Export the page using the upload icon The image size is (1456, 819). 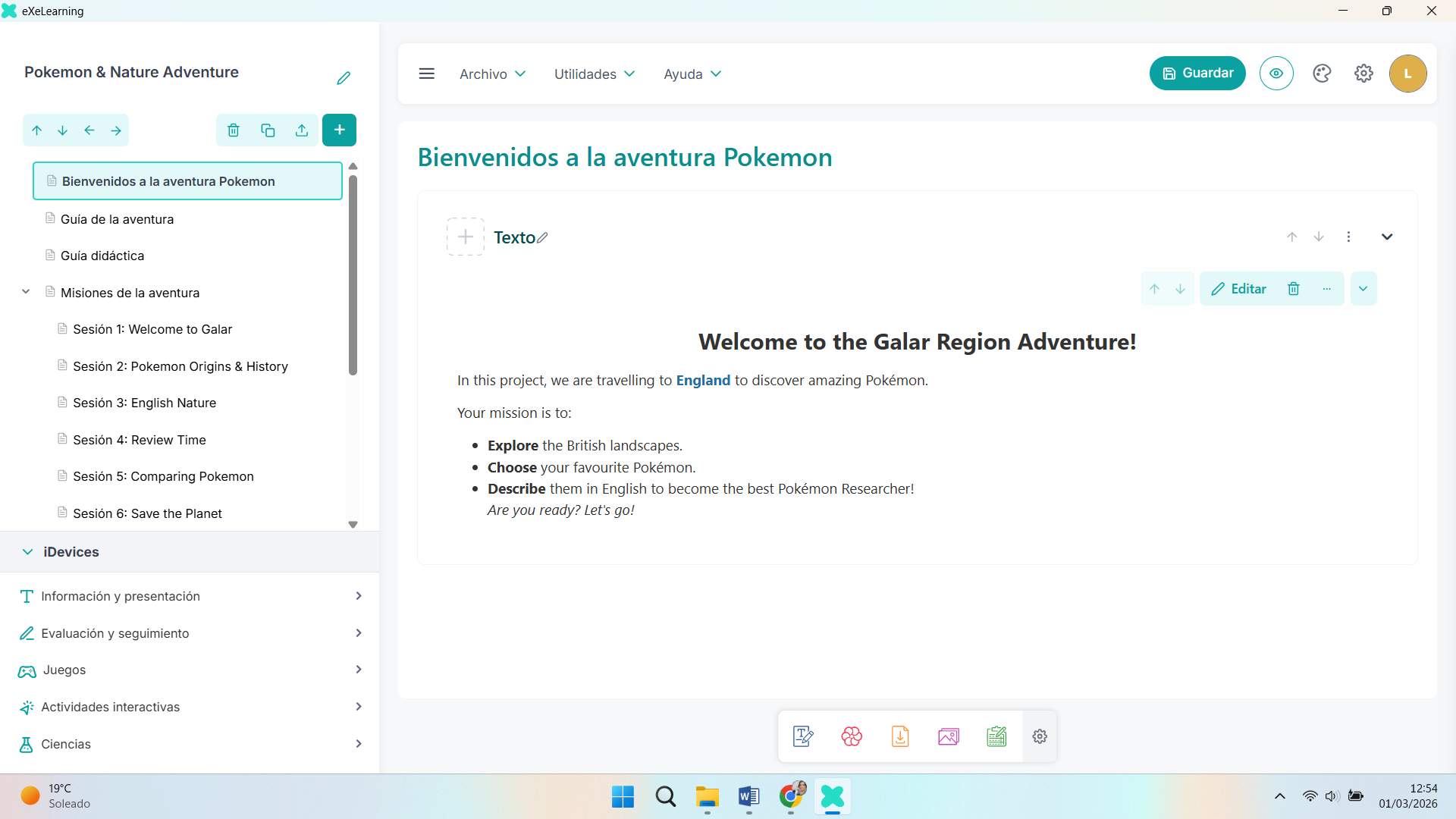(301, 130)
